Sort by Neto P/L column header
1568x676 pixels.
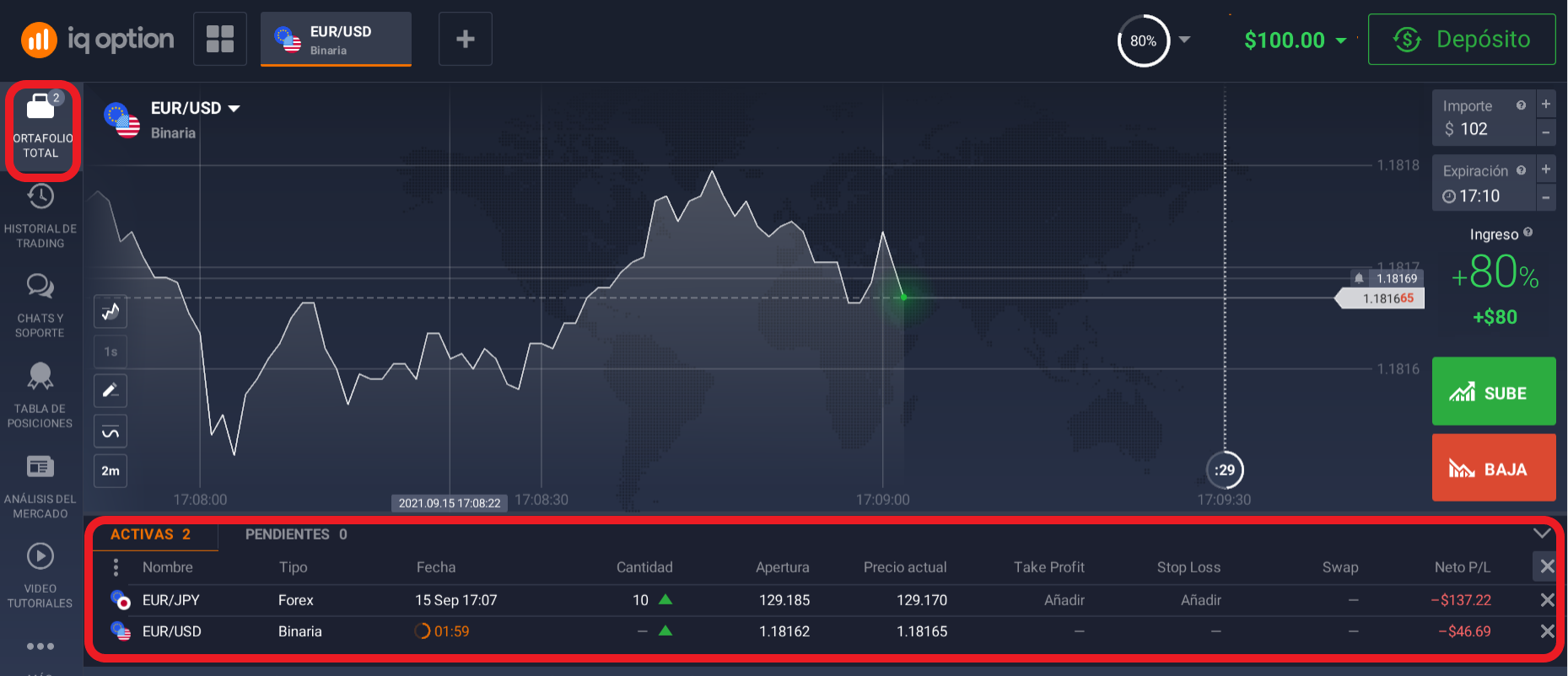click(x=1463, y=567)
